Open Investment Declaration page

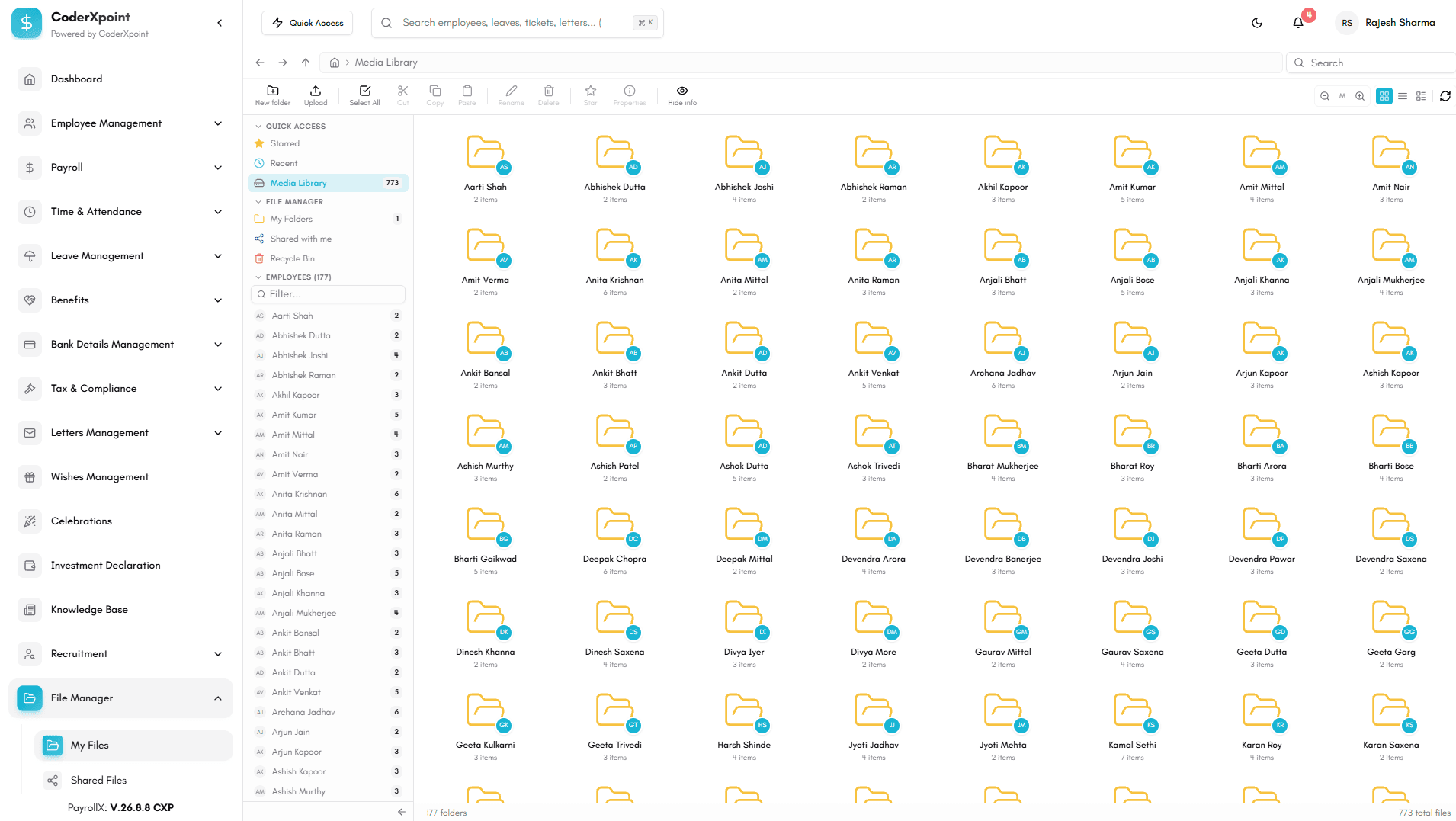122,566
